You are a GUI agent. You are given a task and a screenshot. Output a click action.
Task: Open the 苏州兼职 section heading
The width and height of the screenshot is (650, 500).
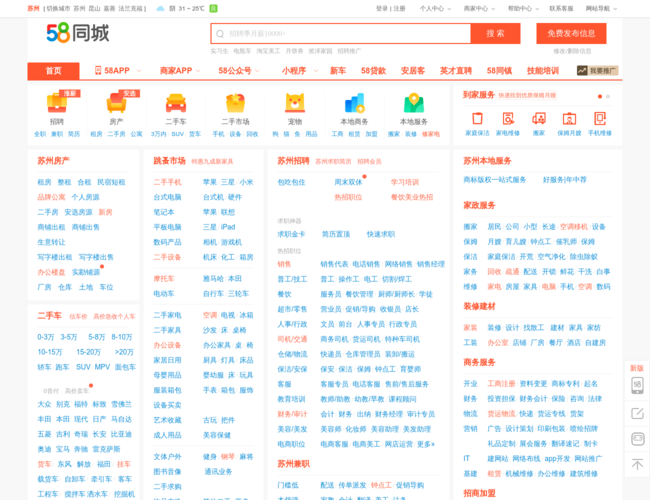coord(293,464)
